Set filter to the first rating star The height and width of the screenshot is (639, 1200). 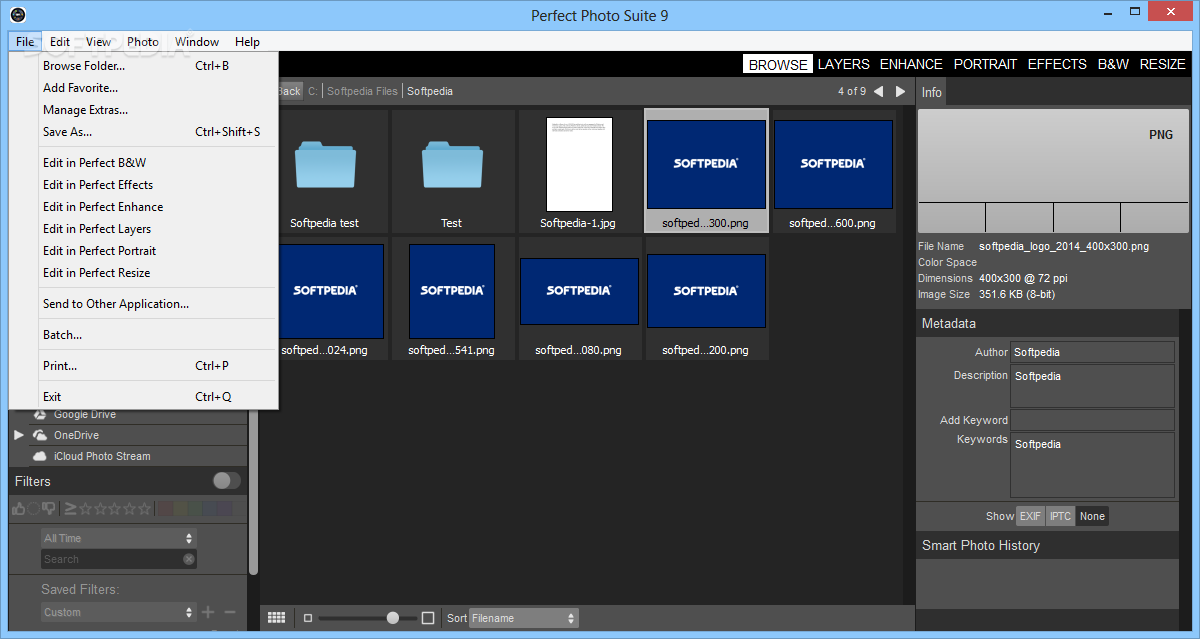pyautogui.click(x=85, y=508)
